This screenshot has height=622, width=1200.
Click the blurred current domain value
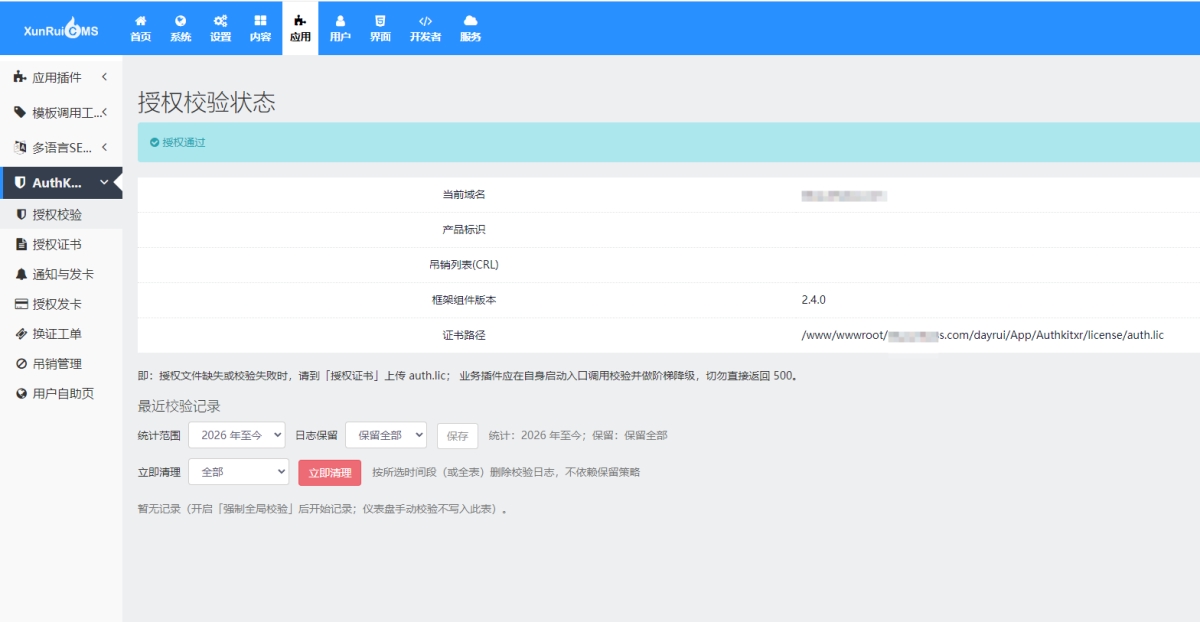844,195
